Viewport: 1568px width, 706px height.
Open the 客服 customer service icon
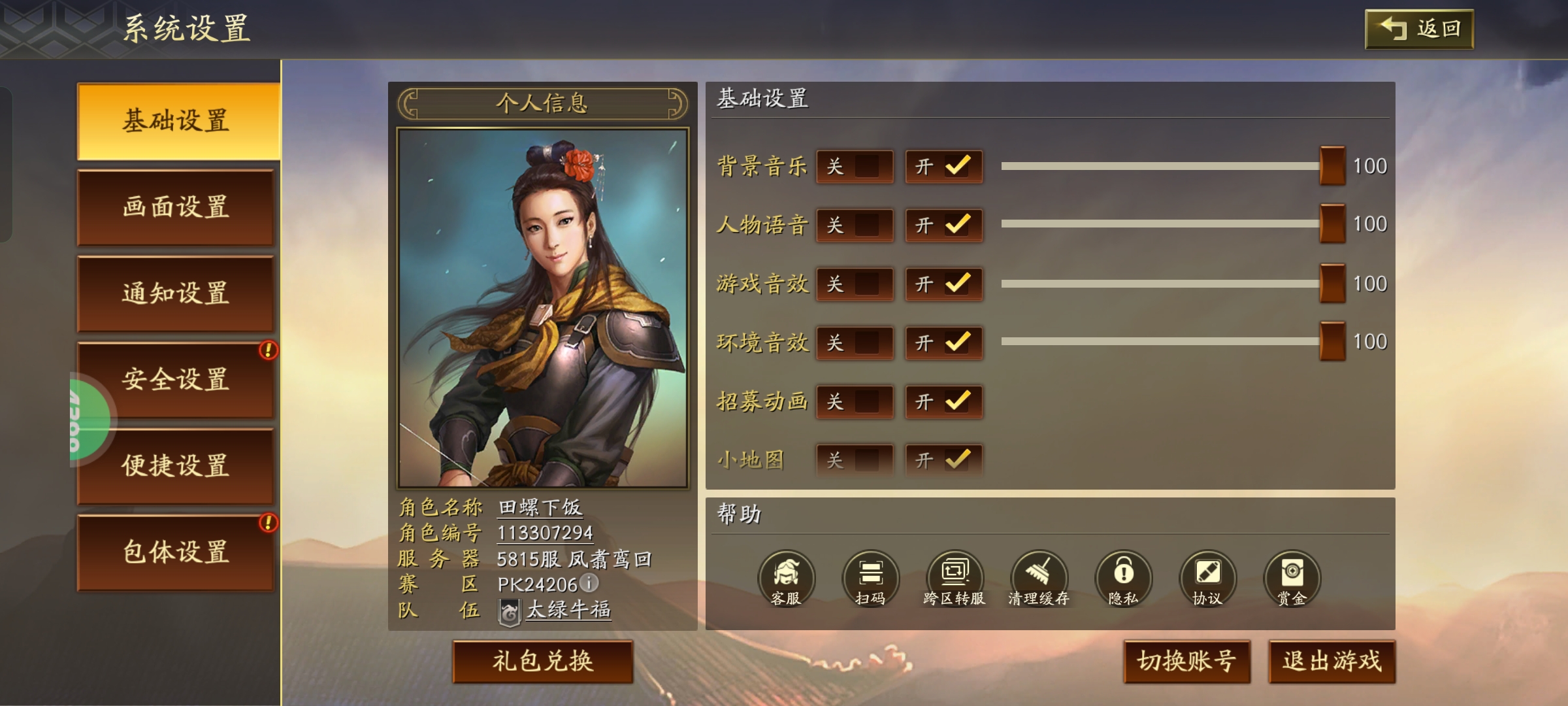click(786, 579)
